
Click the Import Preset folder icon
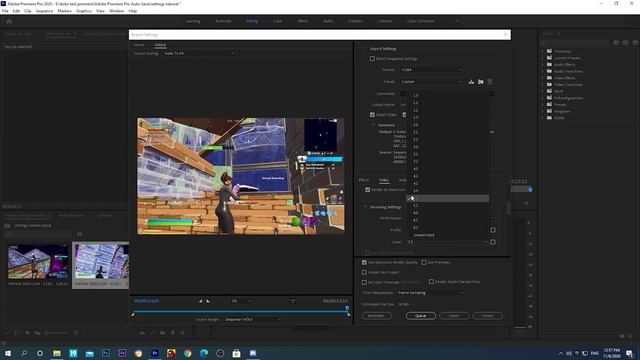tap(481, 82)
